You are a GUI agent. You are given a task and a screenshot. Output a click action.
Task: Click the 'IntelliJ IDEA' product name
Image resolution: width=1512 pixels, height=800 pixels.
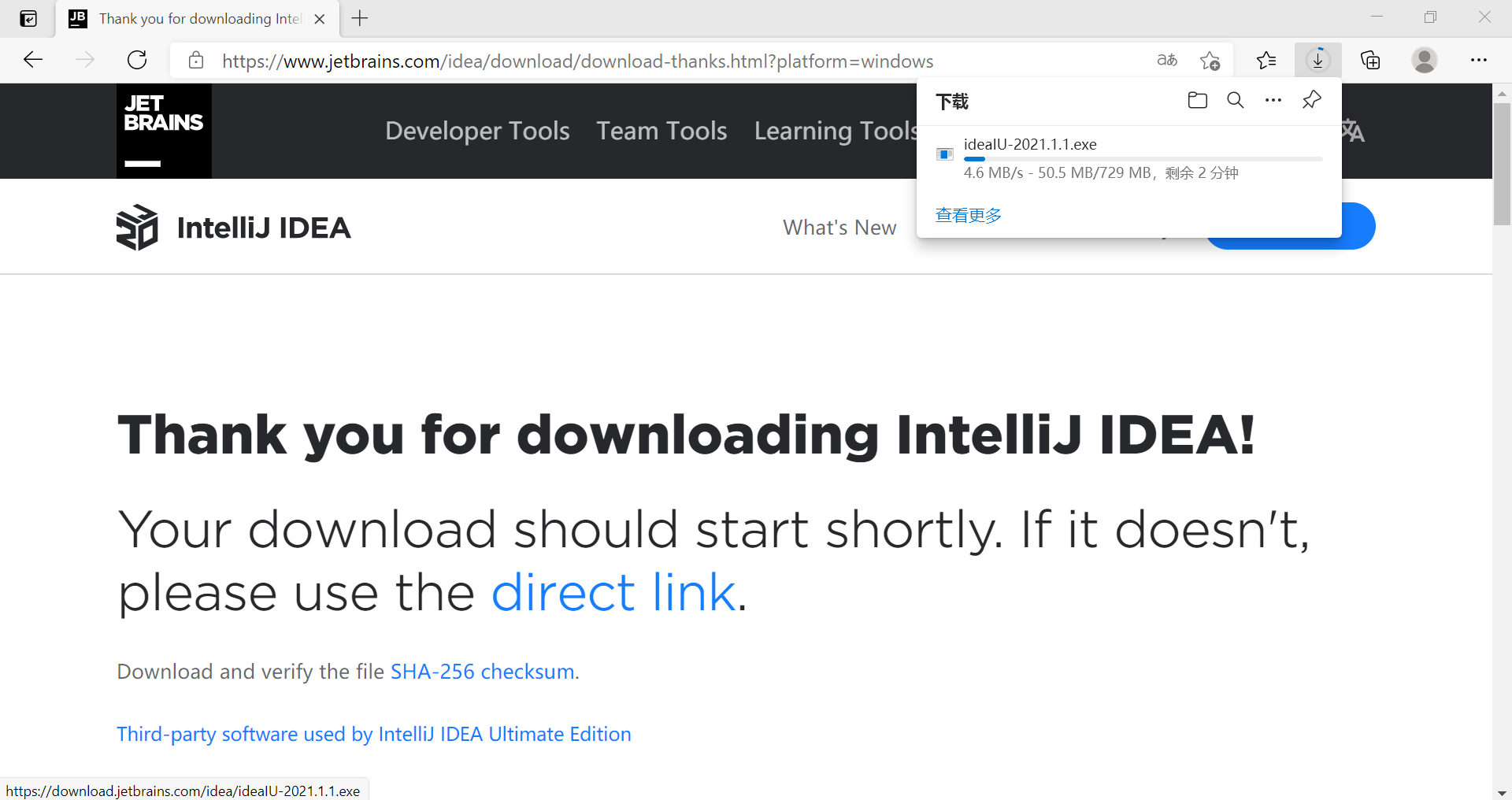(264, 228)
